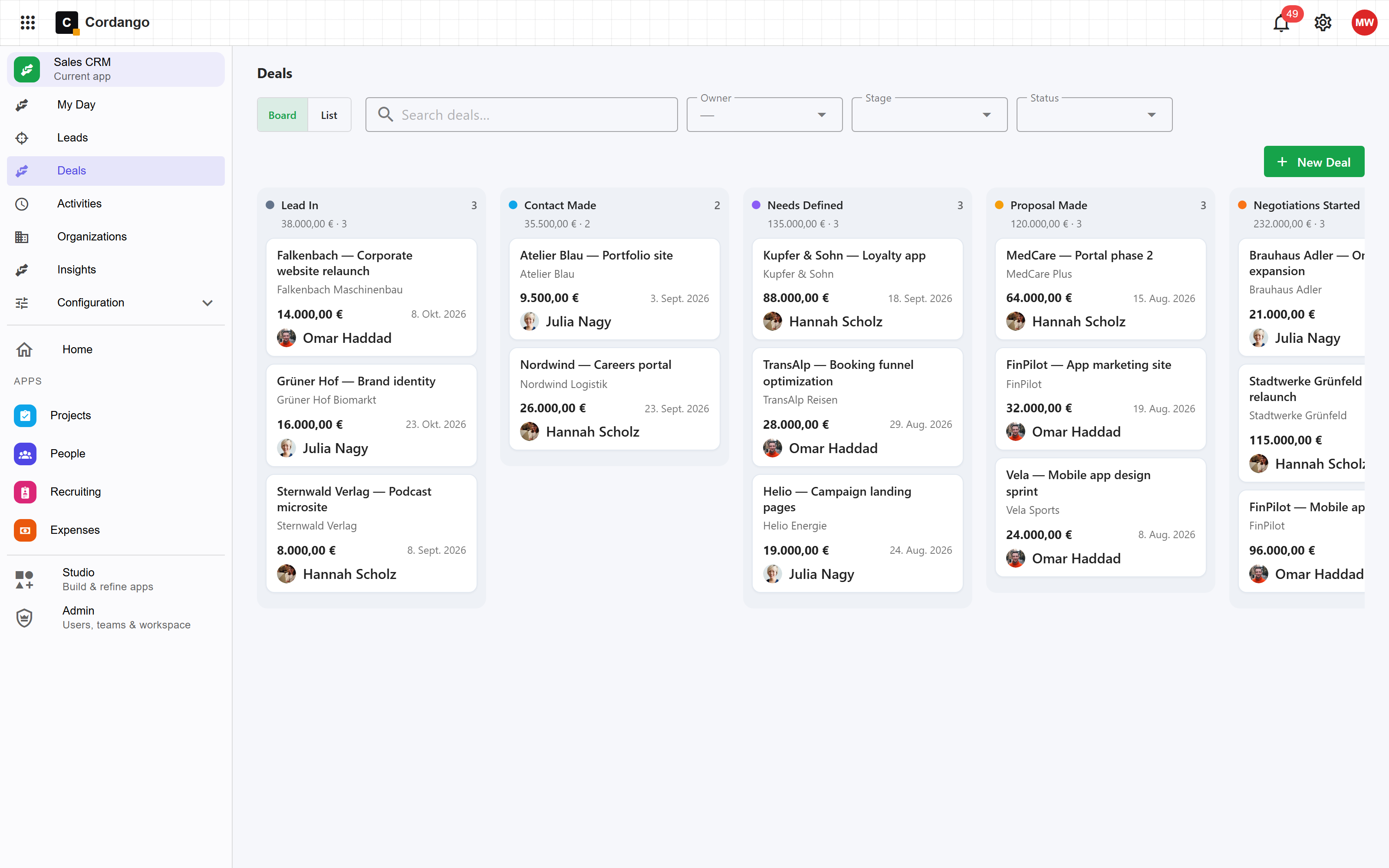
Task: Open the Expenses app icon
Action: coord(25,530)
